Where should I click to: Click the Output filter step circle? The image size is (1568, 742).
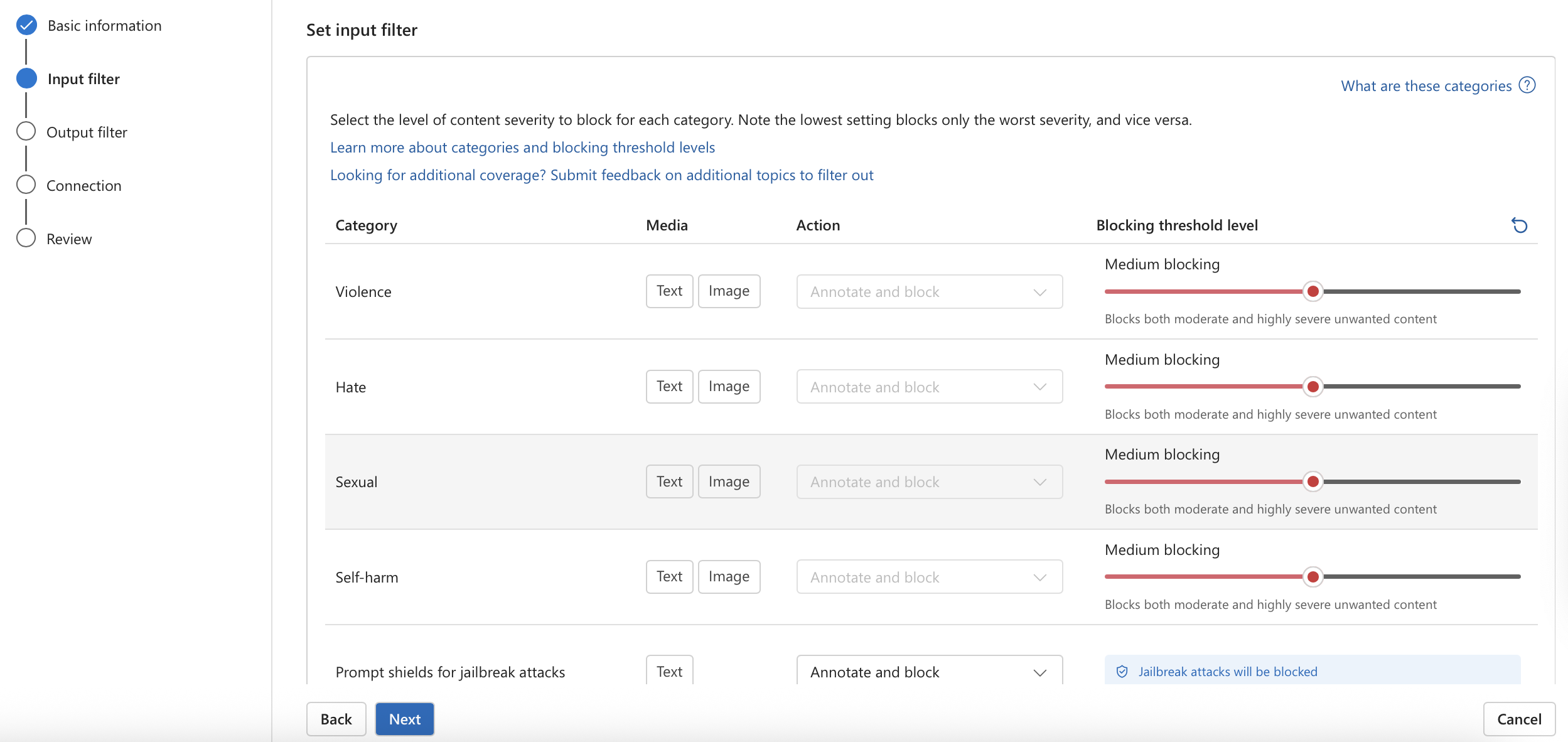coord(26,132)
